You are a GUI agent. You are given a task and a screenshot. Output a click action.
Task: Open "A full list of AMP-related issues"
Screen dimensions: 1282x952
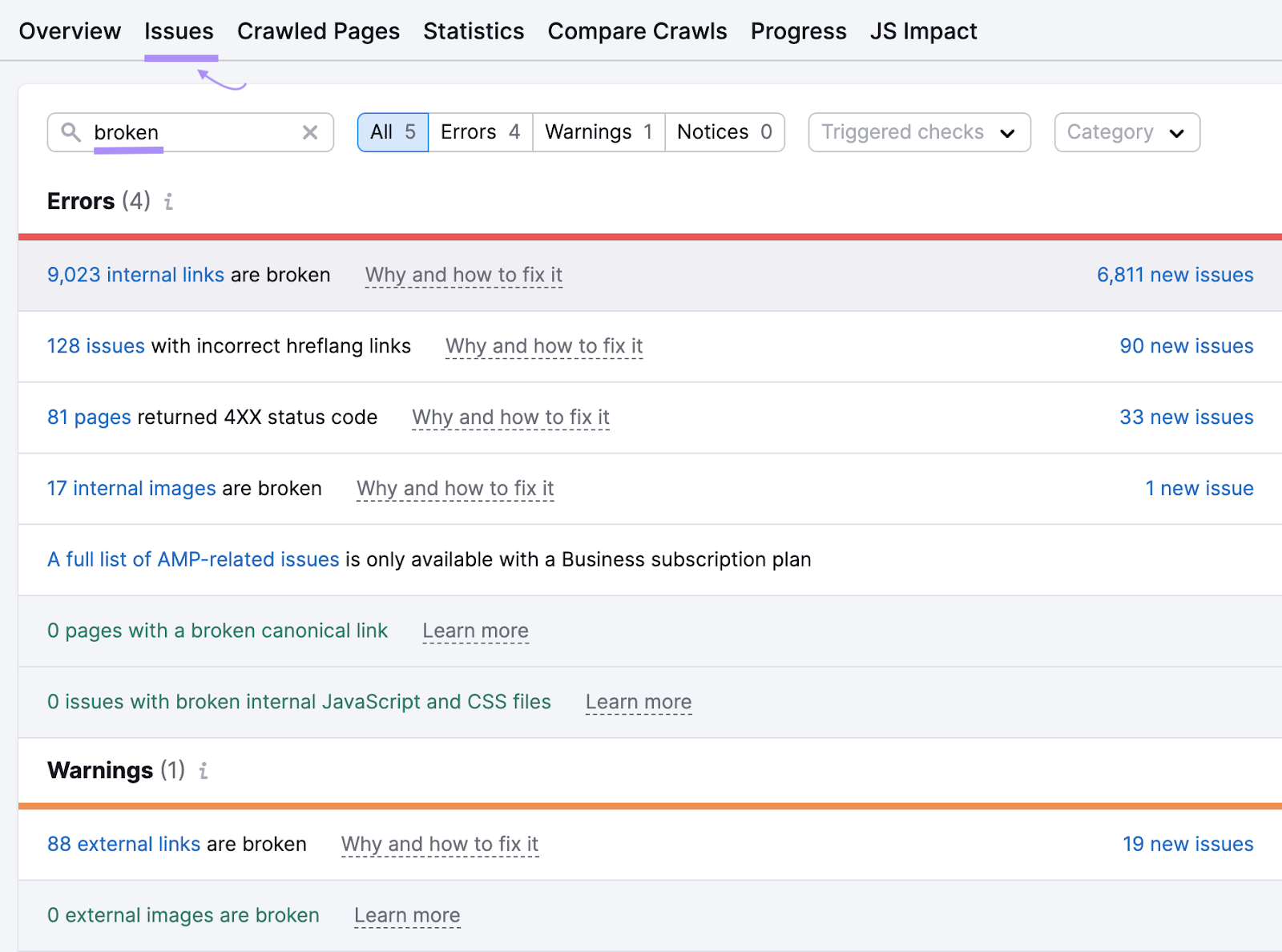point(192,559)
